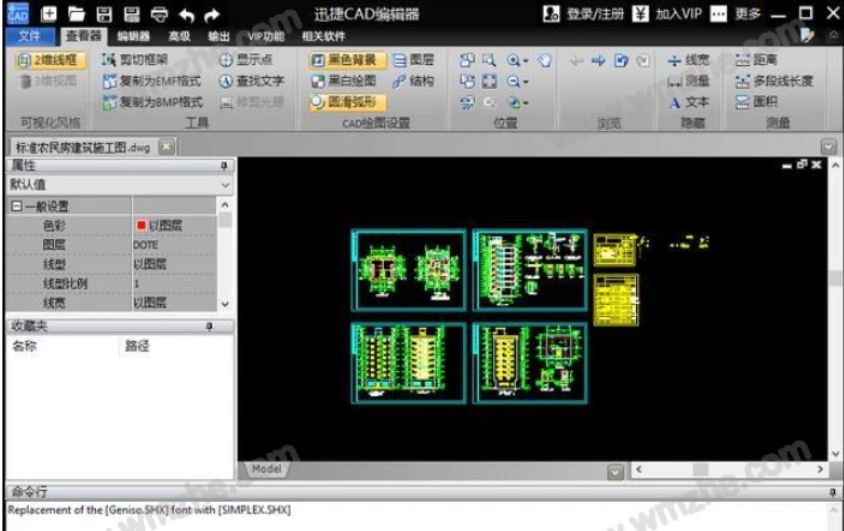Select the 剪切框架 tool

135,60
